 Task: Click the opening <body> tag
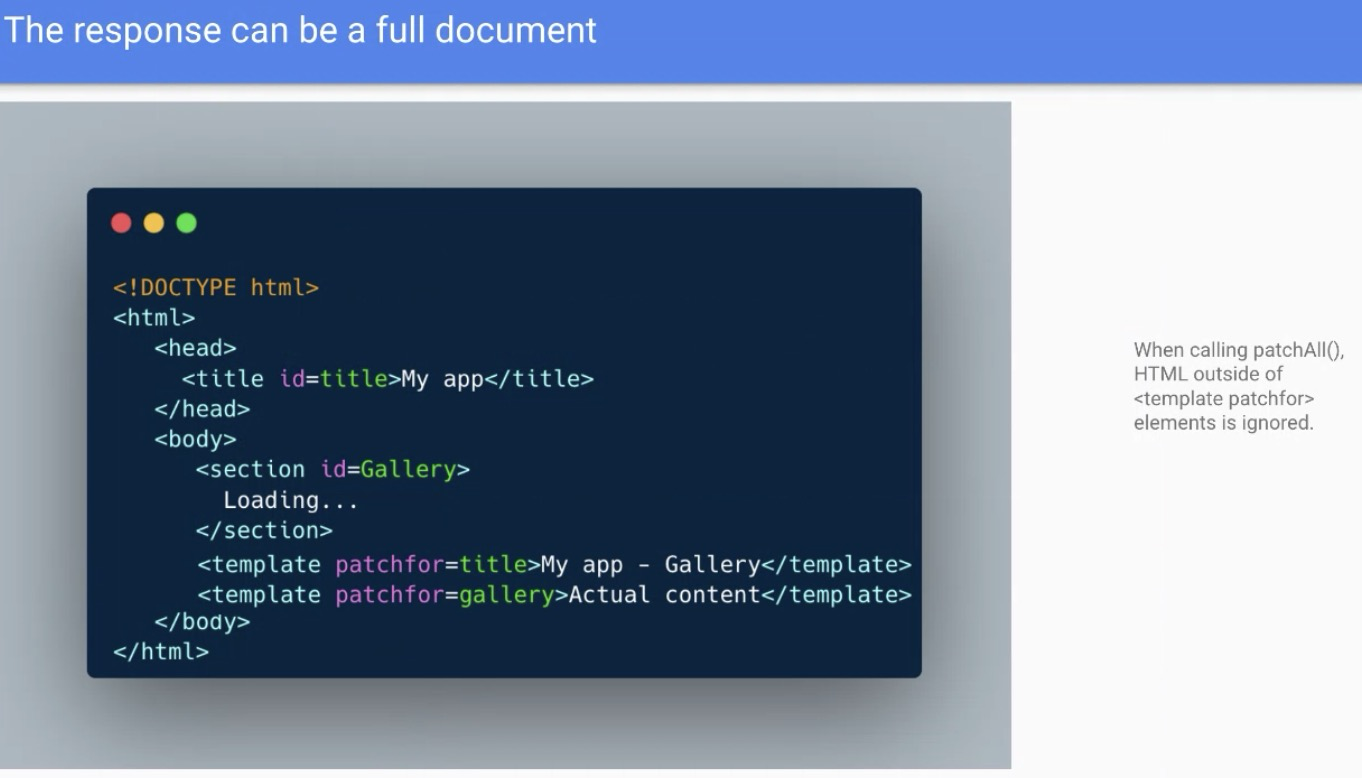point(195,439)
